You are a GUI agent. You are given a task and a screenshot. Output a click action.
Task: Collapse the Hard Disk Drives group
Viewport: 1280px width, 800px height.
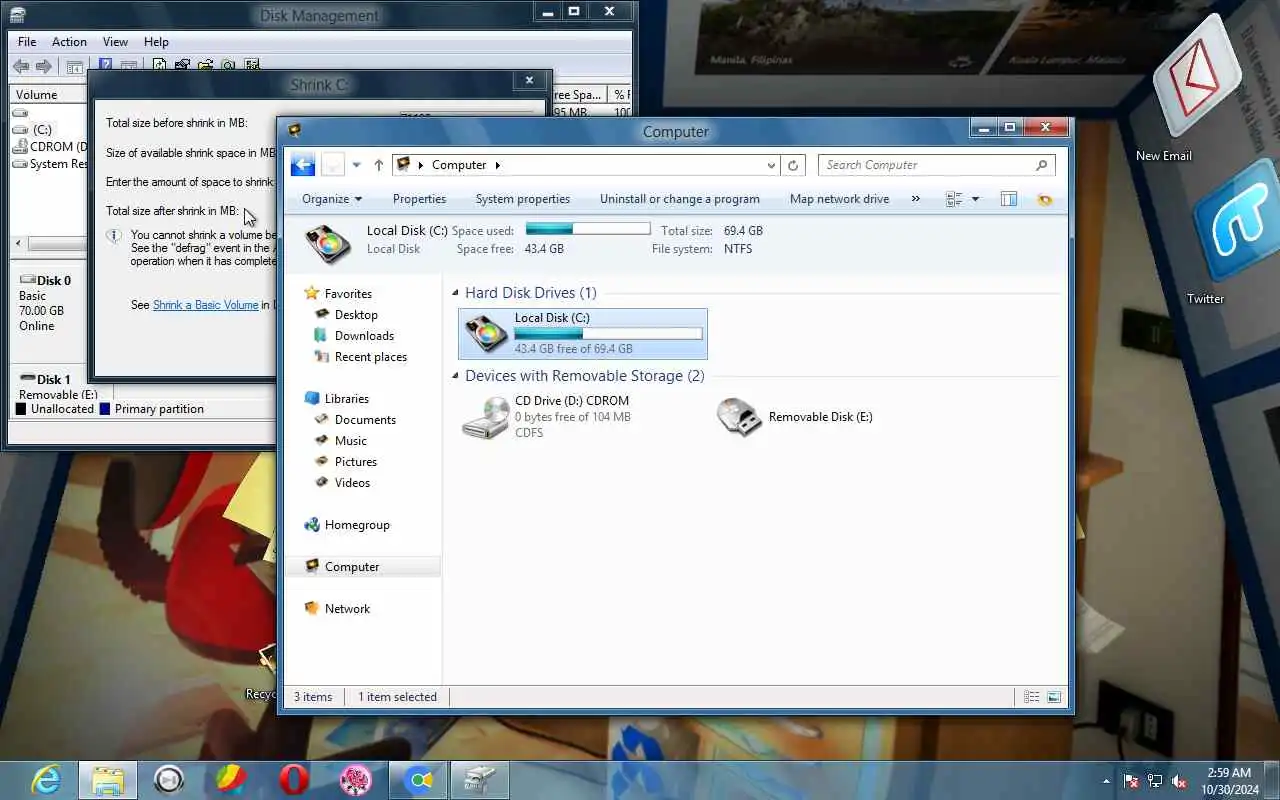pyautogui.click(x=456, y=293)
